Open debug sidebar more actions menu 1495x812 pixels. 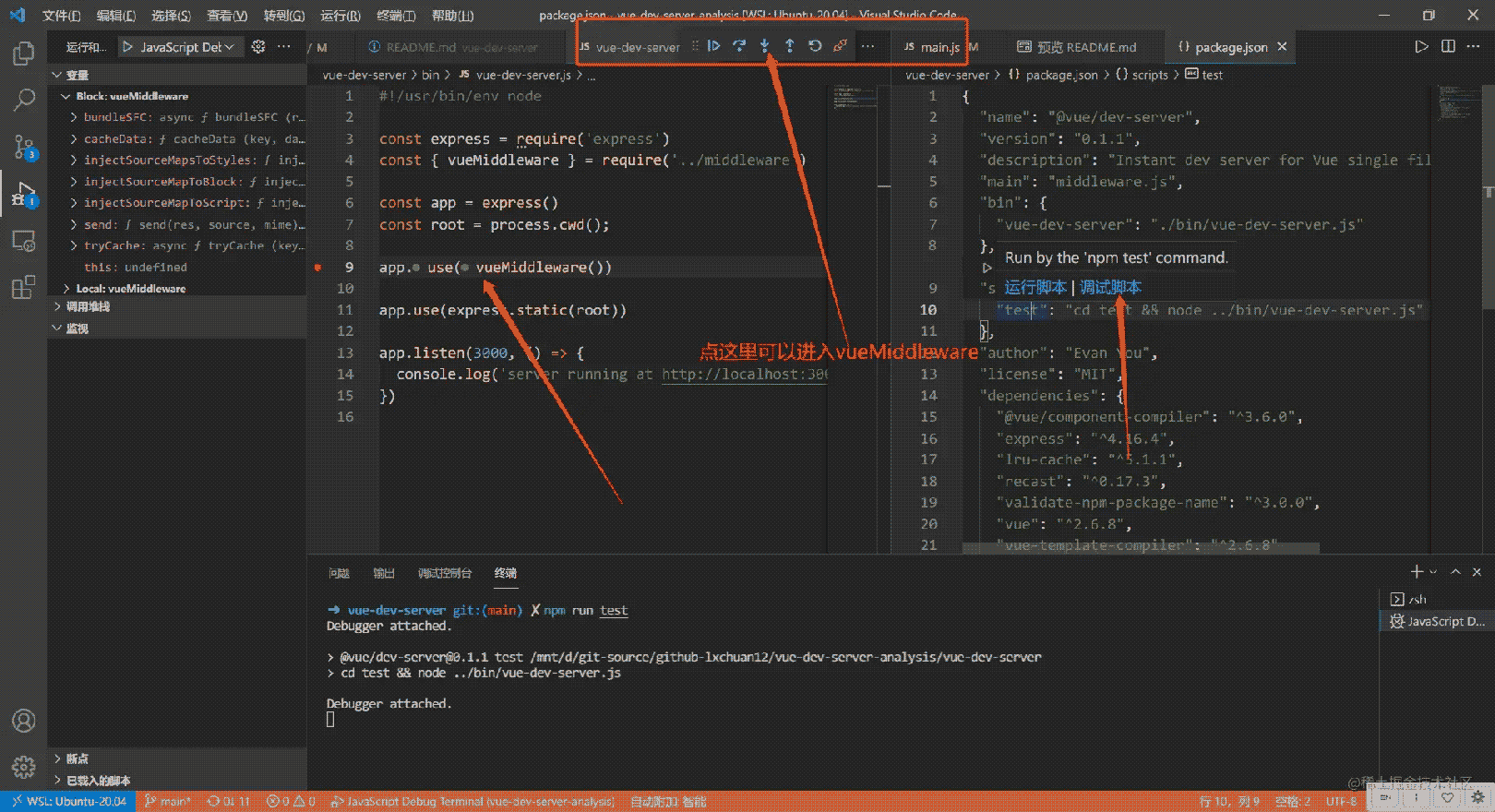click(284, 47)
